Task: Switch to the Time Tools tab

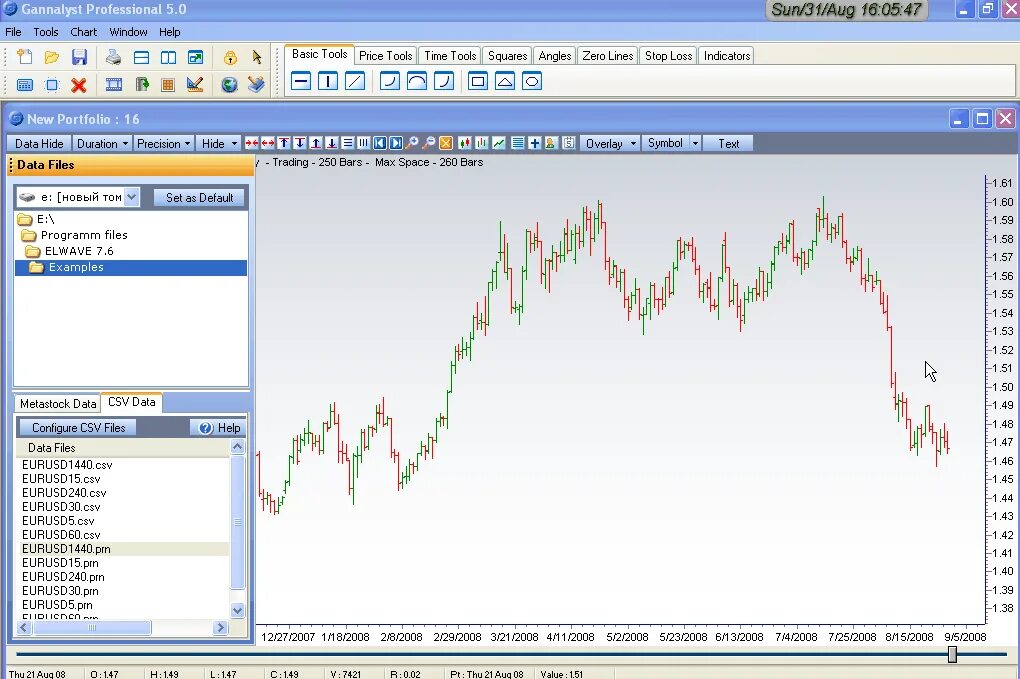Action: pyautogui.click(x=450, y=56)
